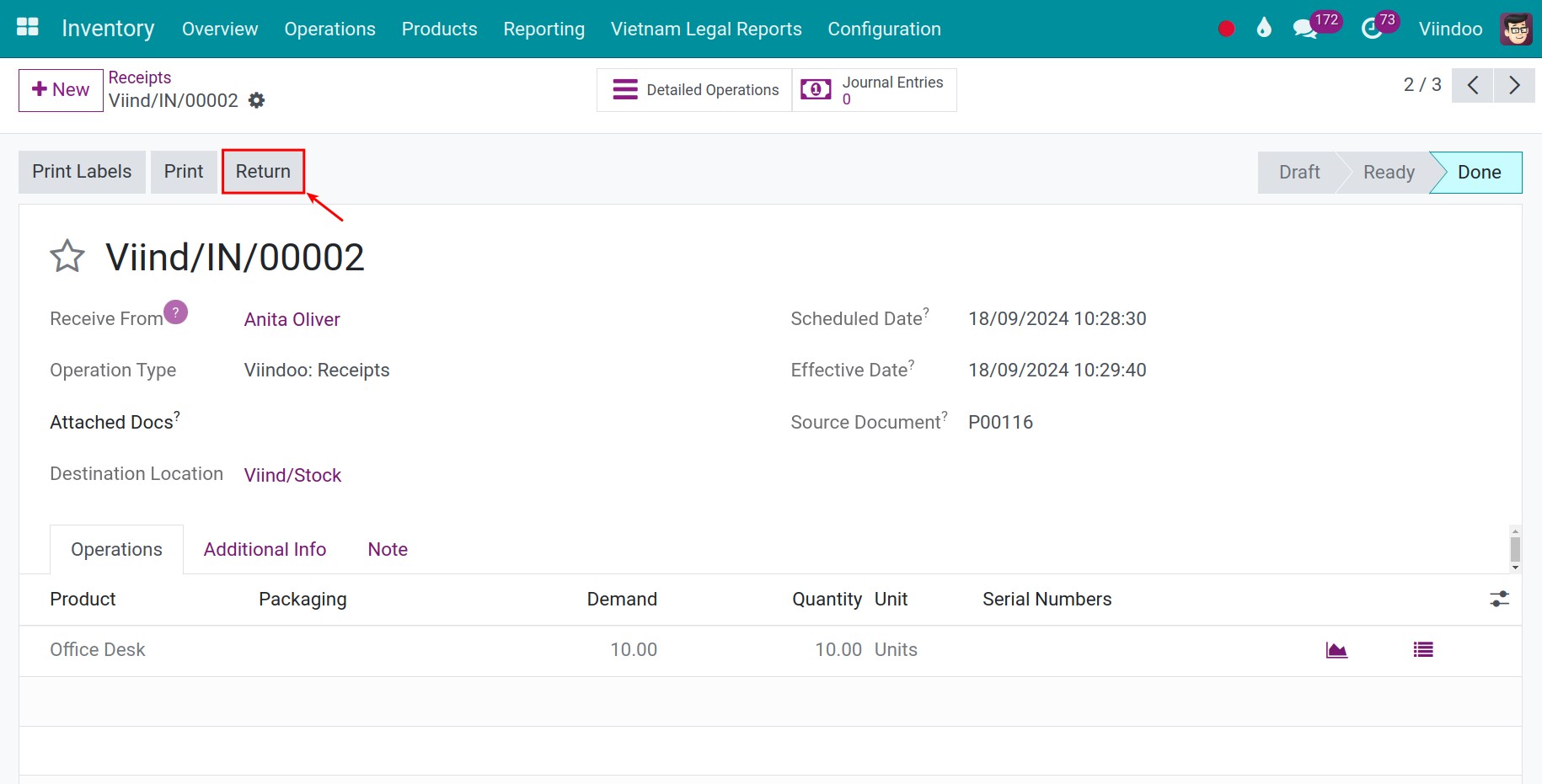Viewport: 1542px width, 784px height.
Task: Open the column settings adjust icon
Action: pyautogui.click(x=1499, y=599)
